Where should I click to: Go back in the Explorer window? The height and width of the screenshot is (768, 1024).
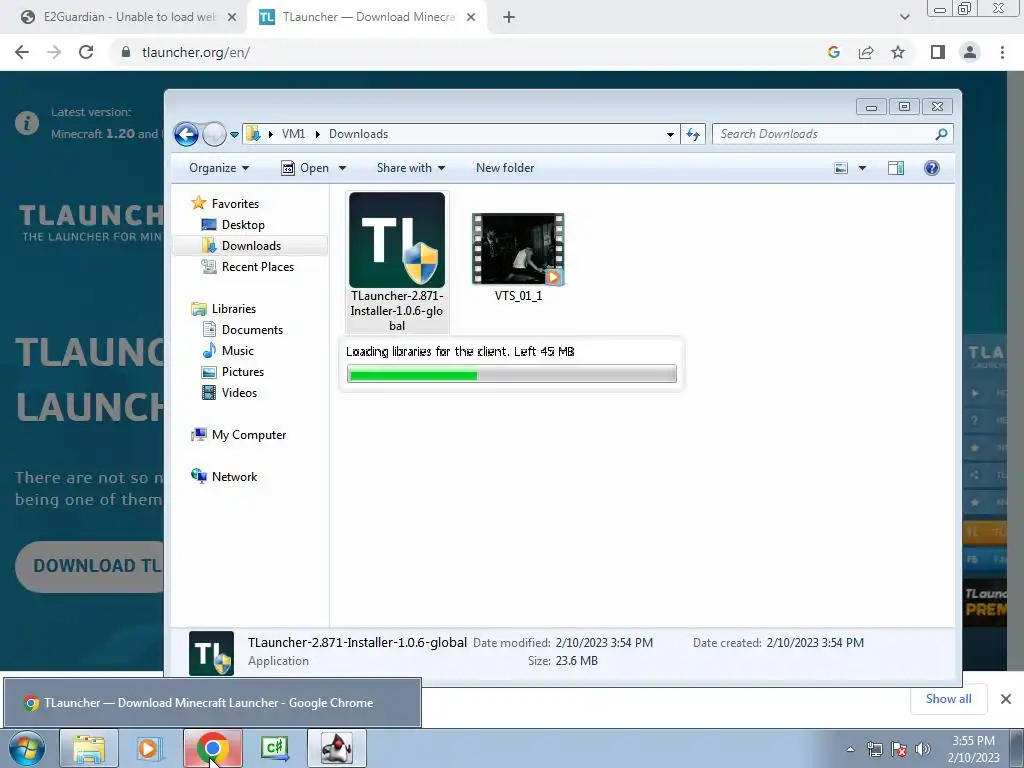(186, 135)
